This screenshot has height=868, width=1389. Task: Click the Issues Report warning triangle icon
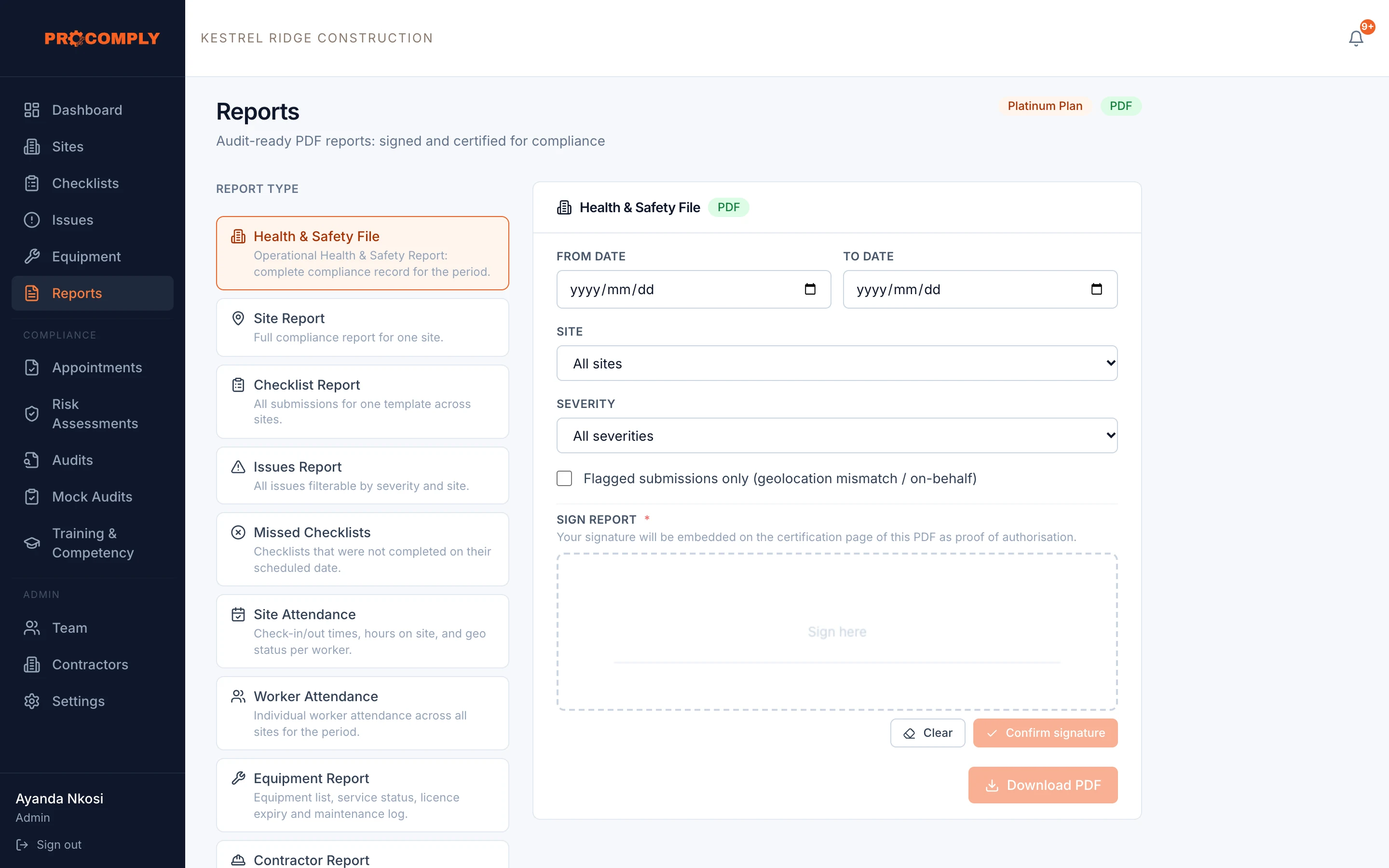coord(238,467)
